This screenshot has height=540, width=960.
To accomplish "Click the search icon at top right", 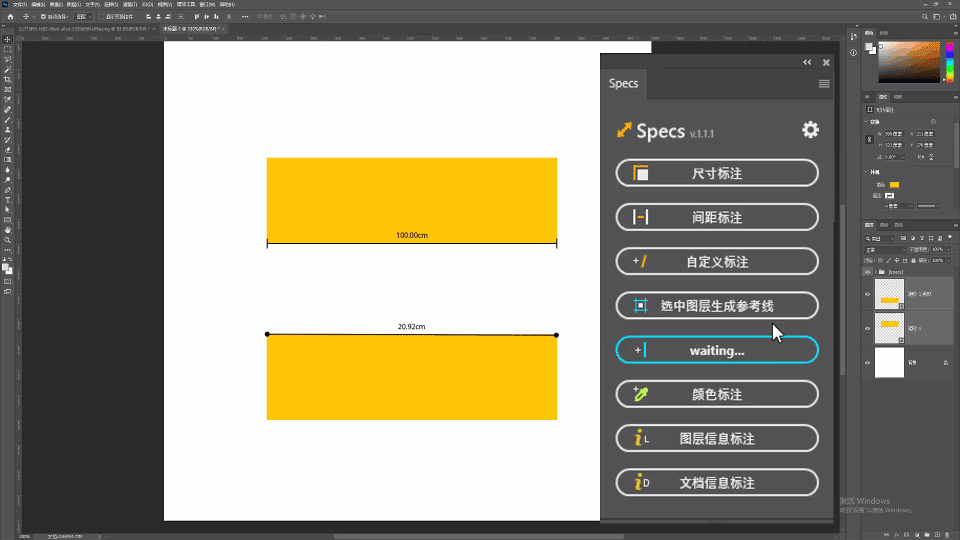I will point(924,17).
